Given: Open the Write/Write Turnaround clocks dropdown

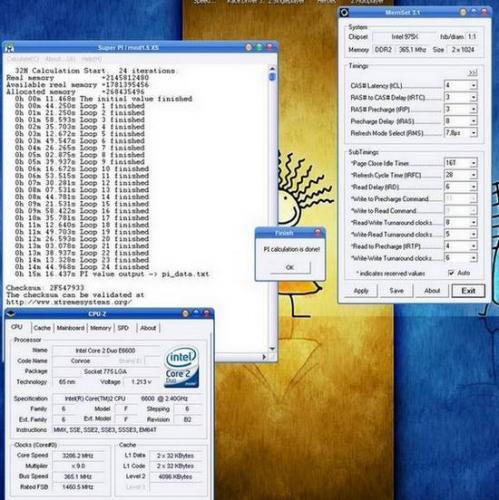Looking at the screenshot, I should [473, 258].
